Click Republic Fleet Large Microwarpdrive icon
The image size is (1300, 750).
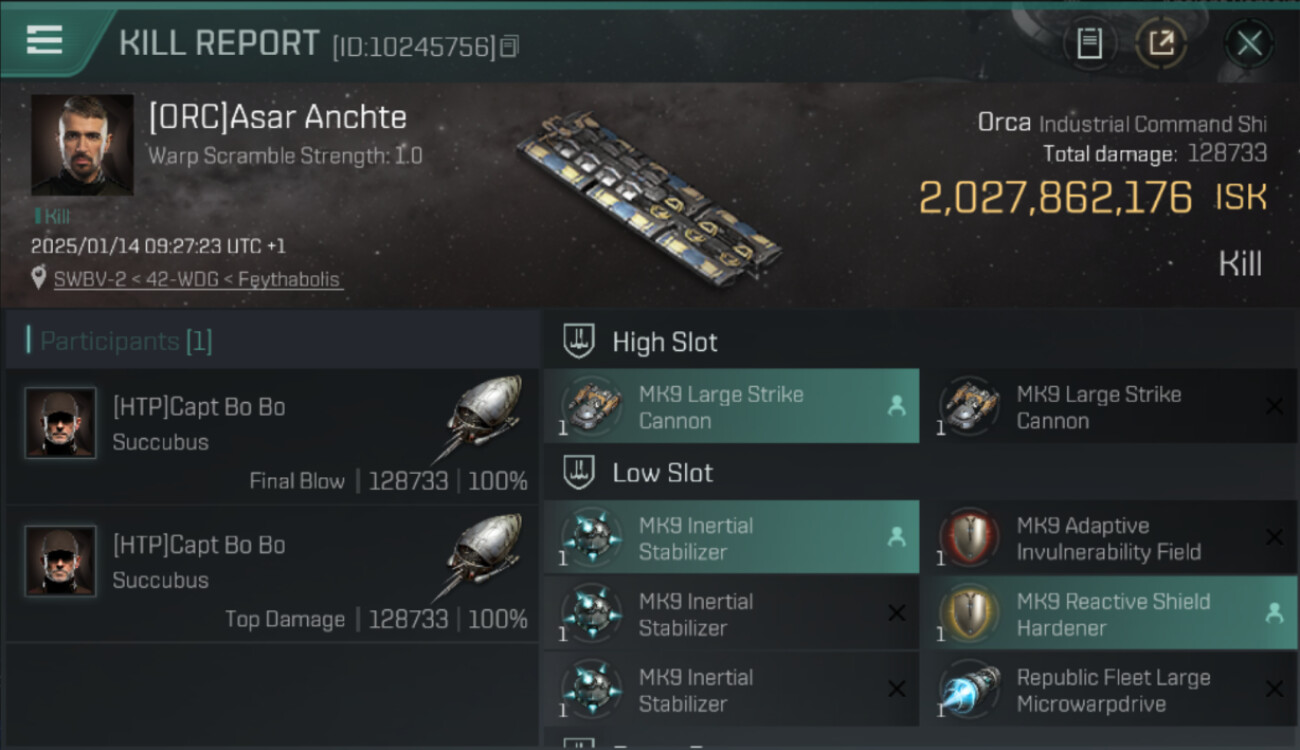pyautogui.click(x=968, y=690)
